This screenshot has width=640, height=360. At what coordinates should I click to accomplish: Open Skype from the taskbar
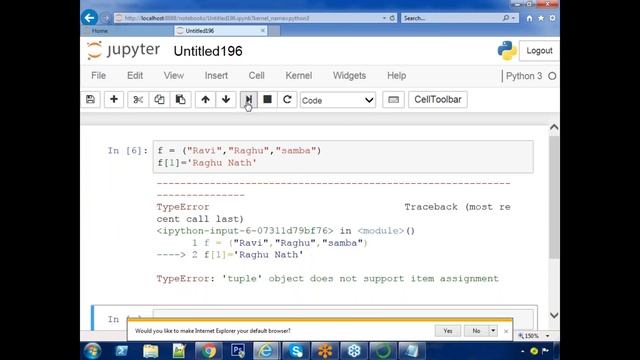[296, 351]
